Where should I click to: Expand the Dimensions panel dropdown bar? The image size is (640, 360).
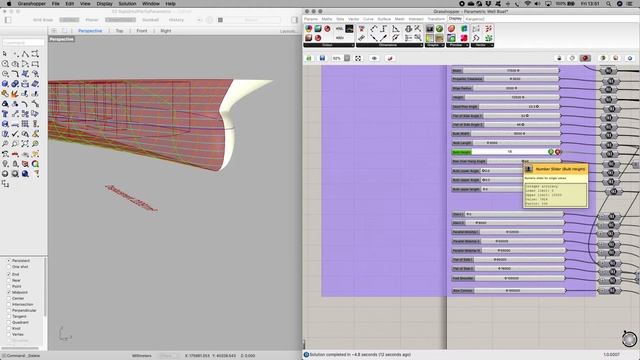point(389,45)
